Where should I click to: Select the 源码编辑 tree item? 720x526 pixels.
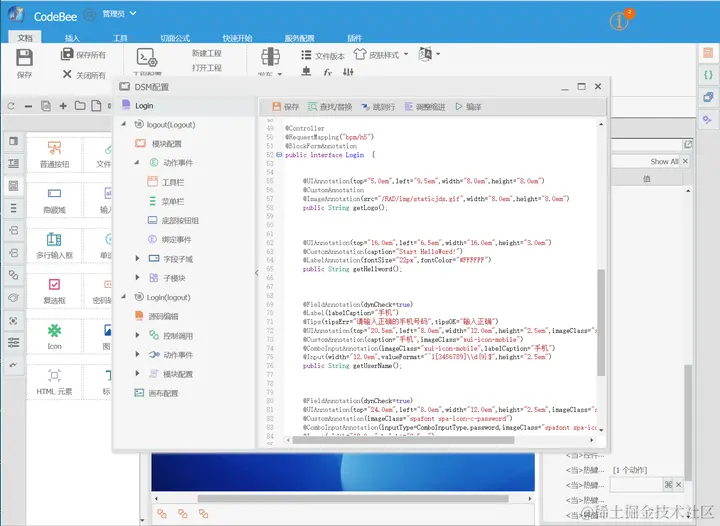(x=157, y=316)
